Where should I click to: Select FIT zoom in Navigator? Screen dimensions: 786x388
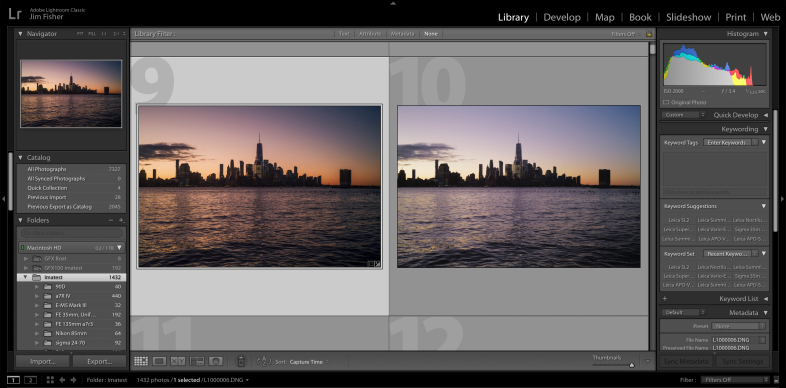(x=80, y=34)
